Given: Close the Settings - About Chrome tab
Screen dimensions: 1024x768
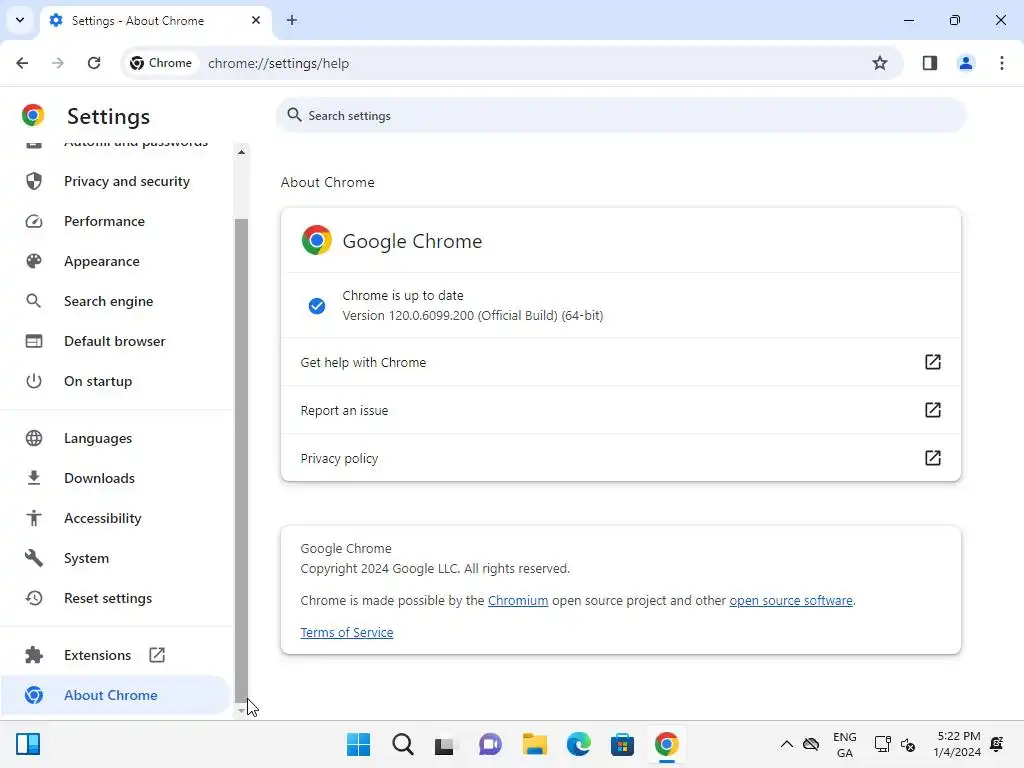Looking at the screenshot, I should [x=256, y=20].
